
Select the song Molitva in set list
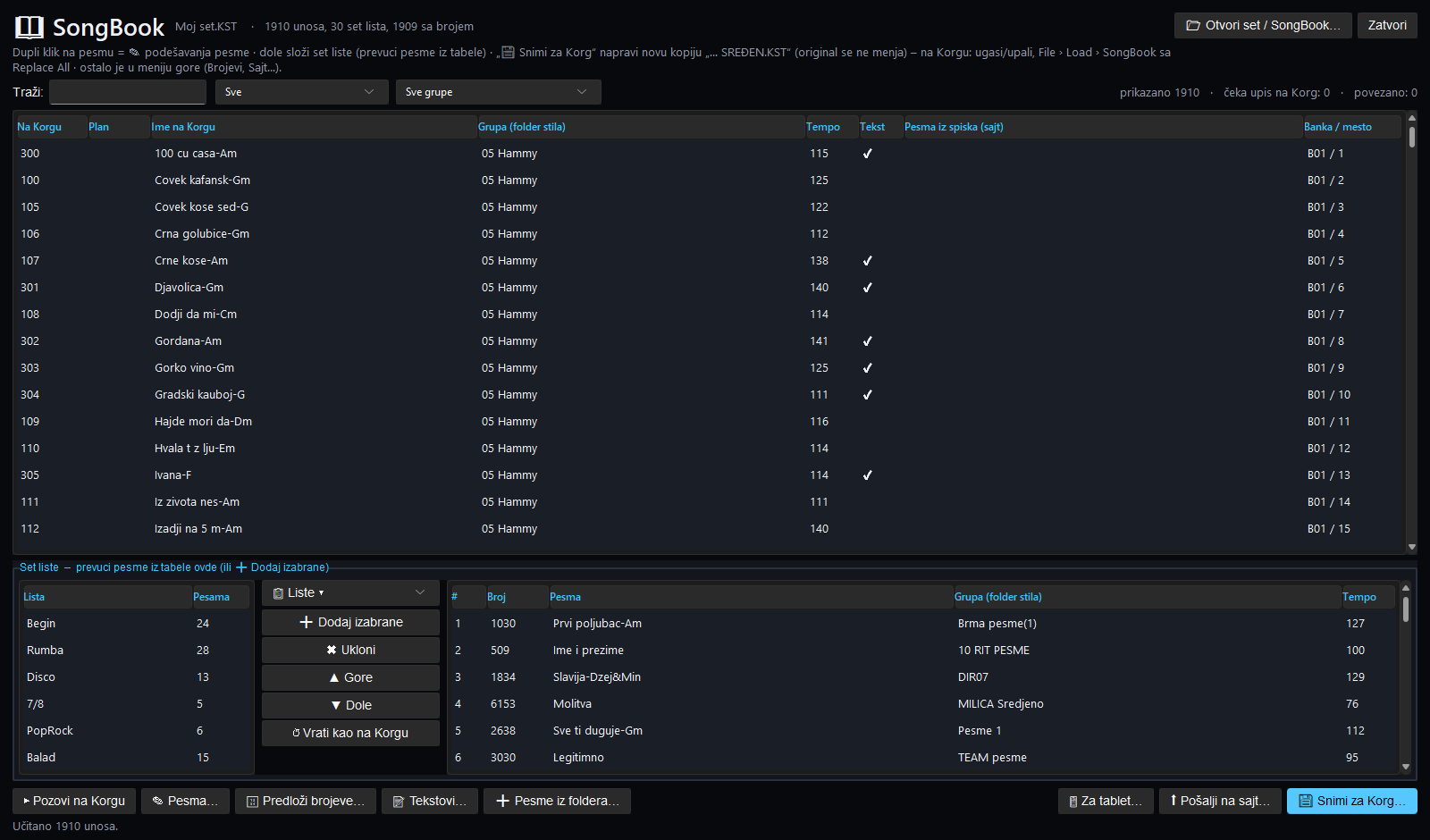click(924, 704)
